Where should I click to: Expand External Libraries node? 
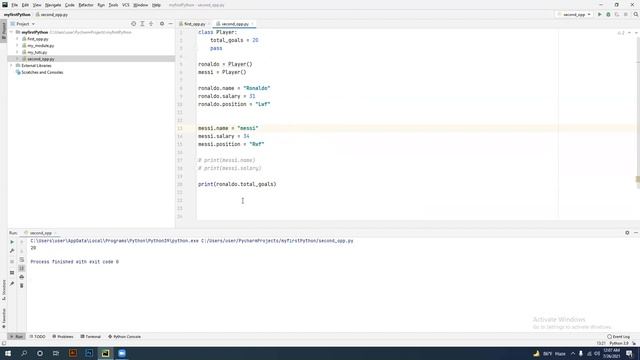tap(12, 65)
